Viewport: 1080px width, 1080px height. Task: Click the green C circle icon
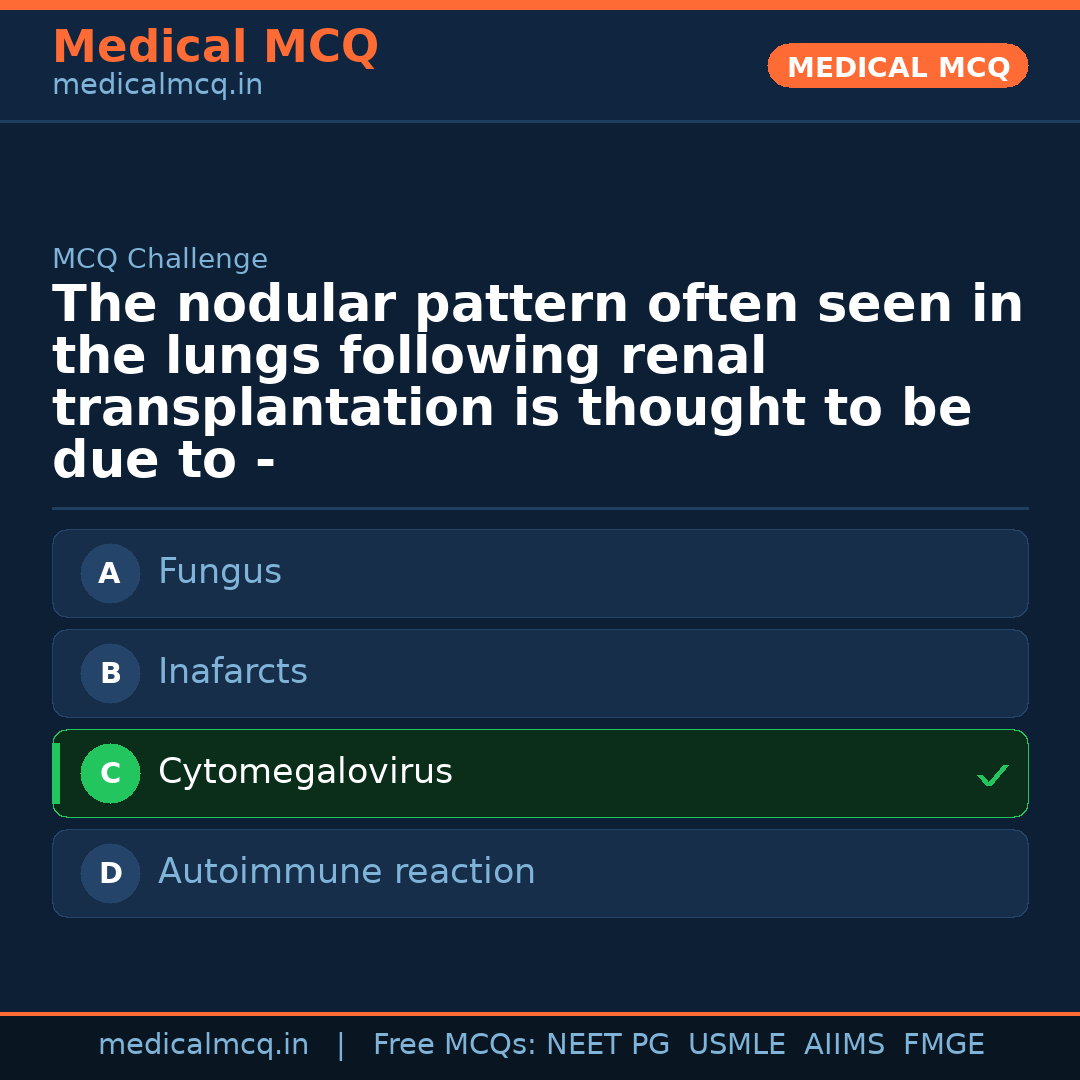[110, 773]
